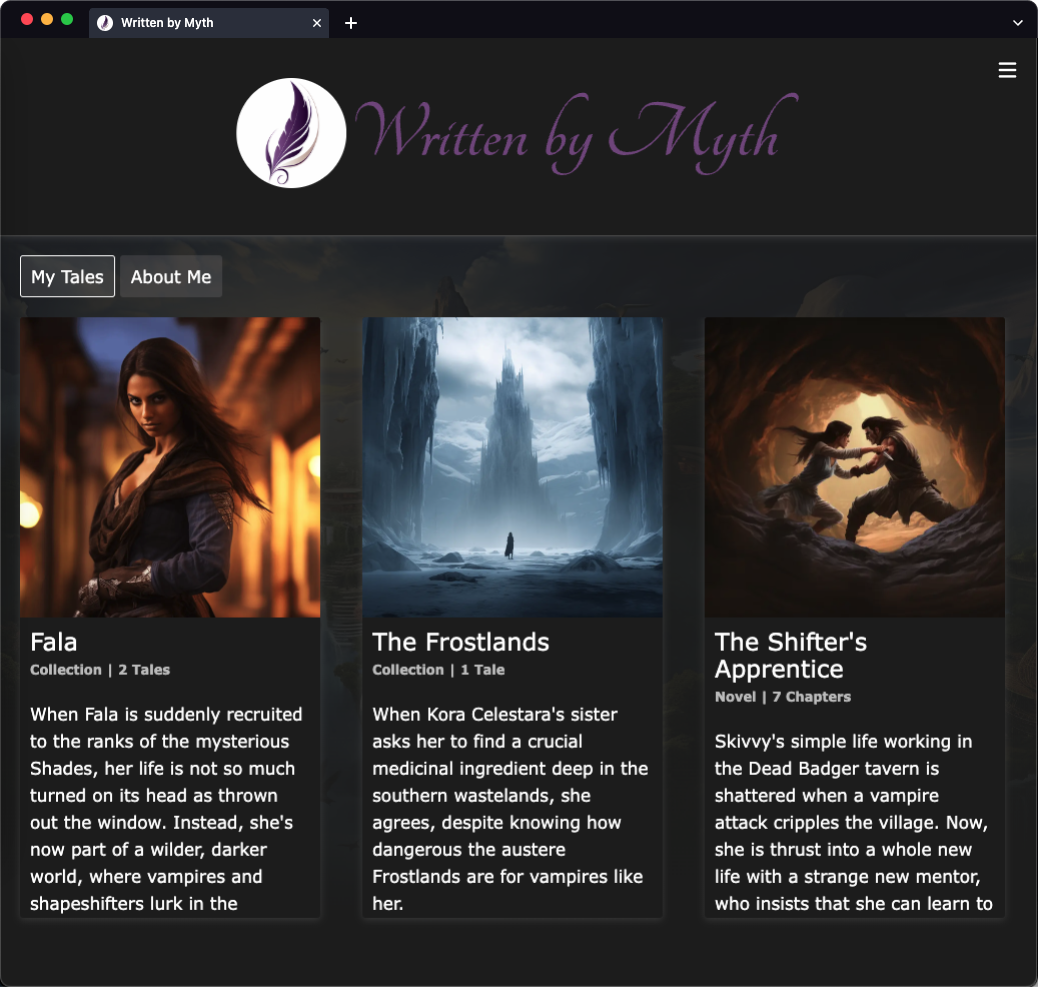Image resolution: width=1038 pixels, height=987 pixels.
Task: Open the hamburger menu icon
Action: [1007, 70]
